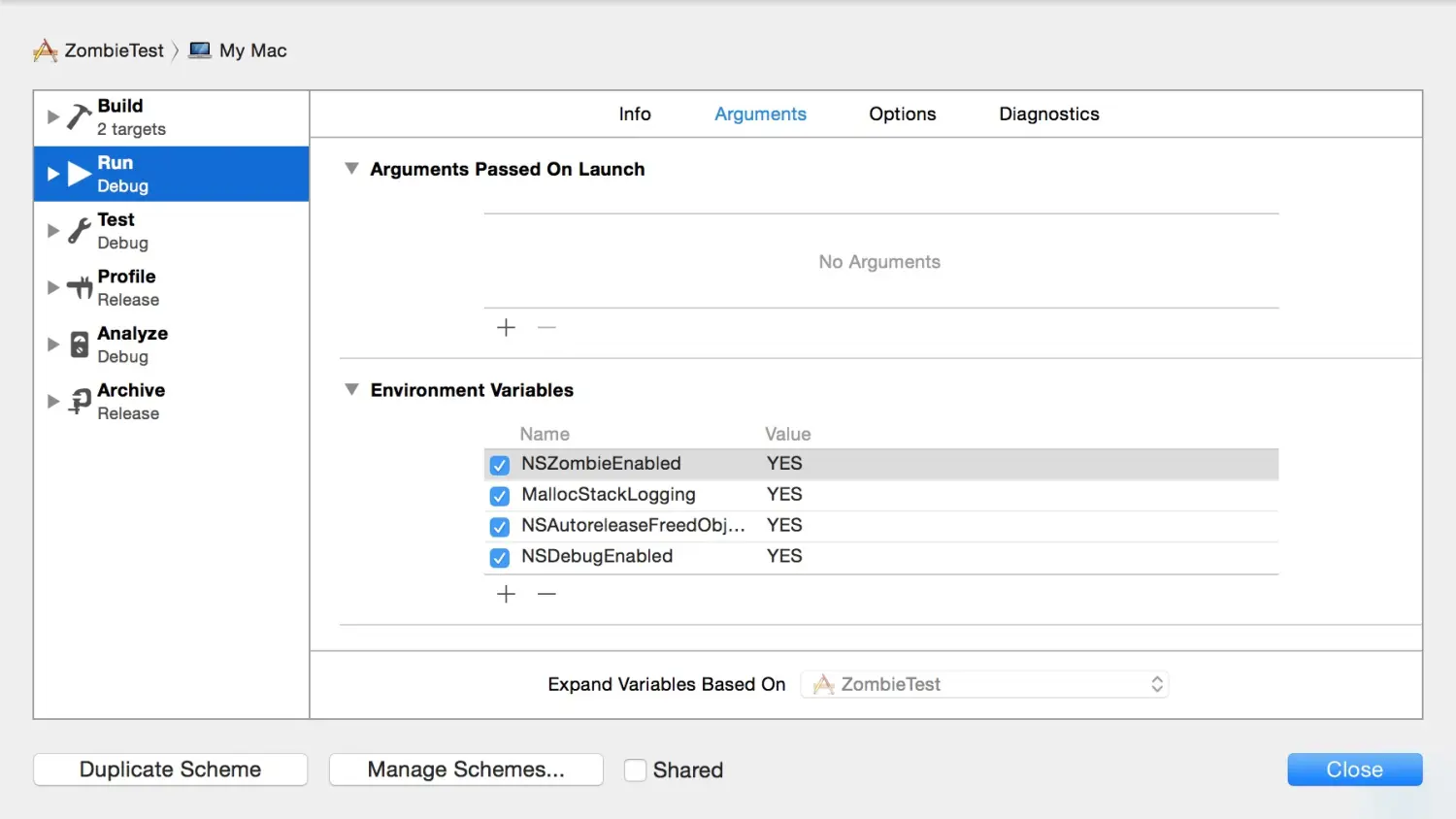Select the Test Debug action row
This screenshot has width=1456, height=819.
click(x=172, y=231)
